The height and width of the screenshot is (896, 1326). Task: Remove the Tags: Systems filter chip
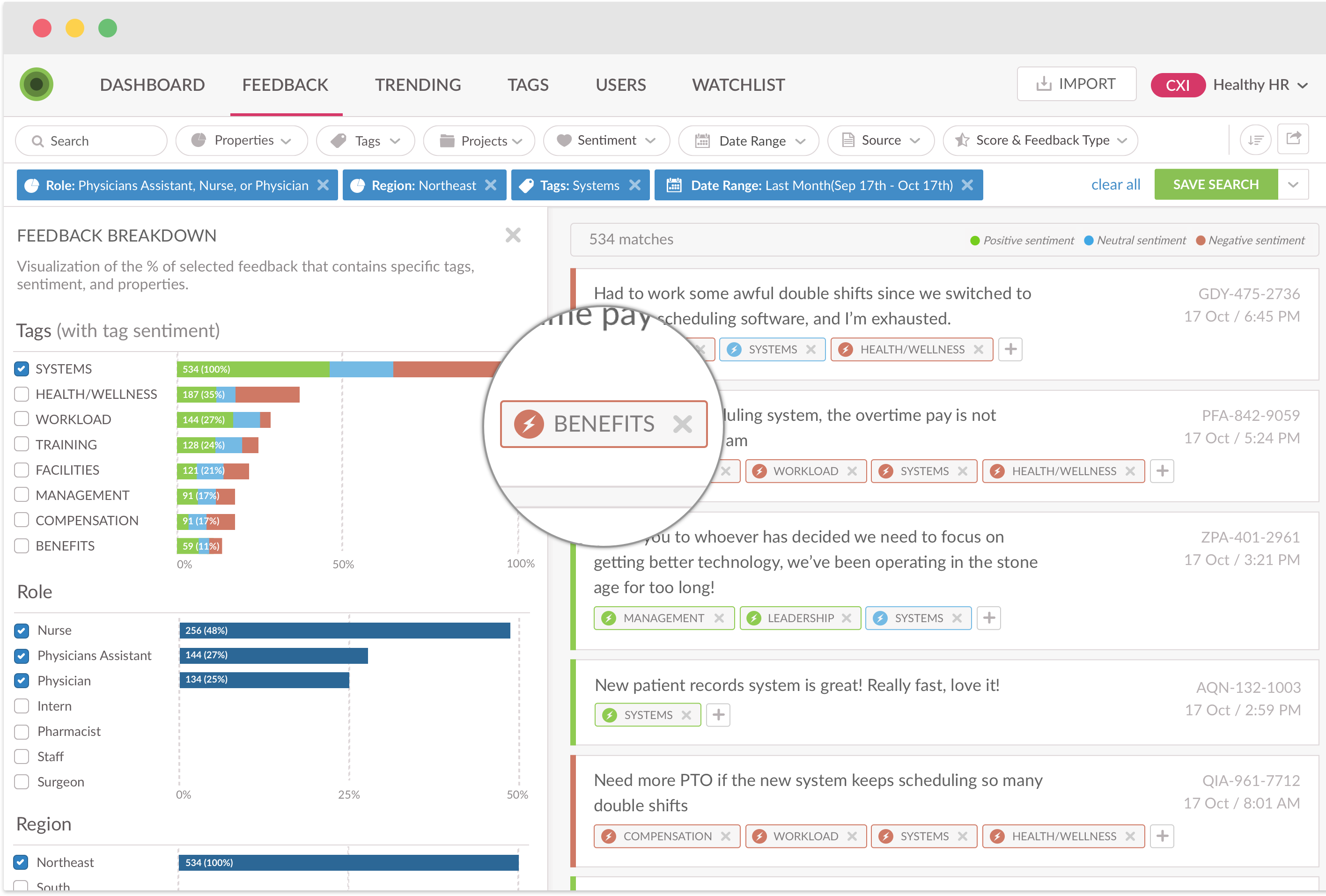click(634, 185)
